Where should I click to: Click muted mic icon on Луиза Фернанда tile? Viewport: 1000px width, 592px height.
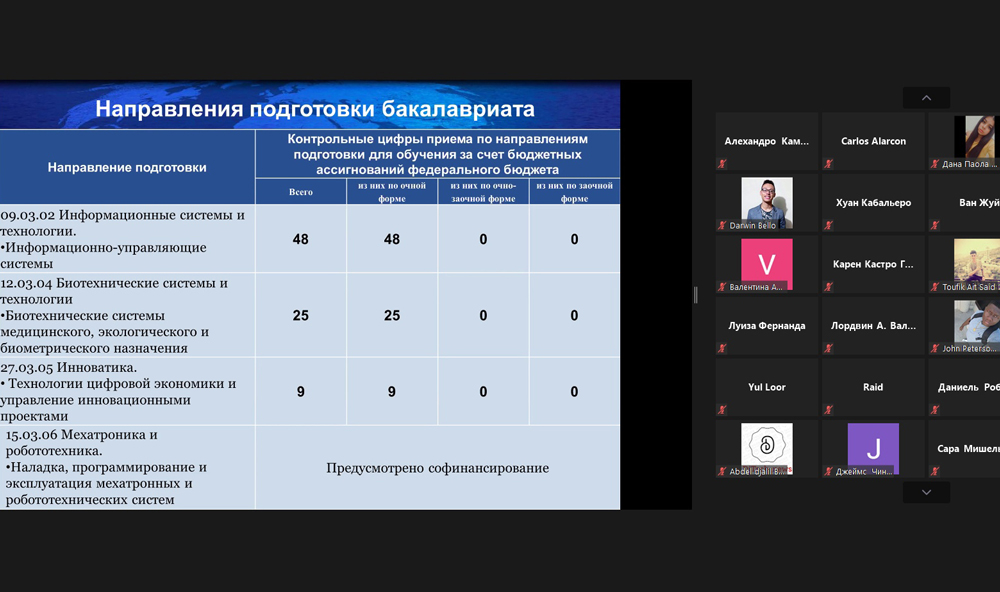click(x=721, y=348)
